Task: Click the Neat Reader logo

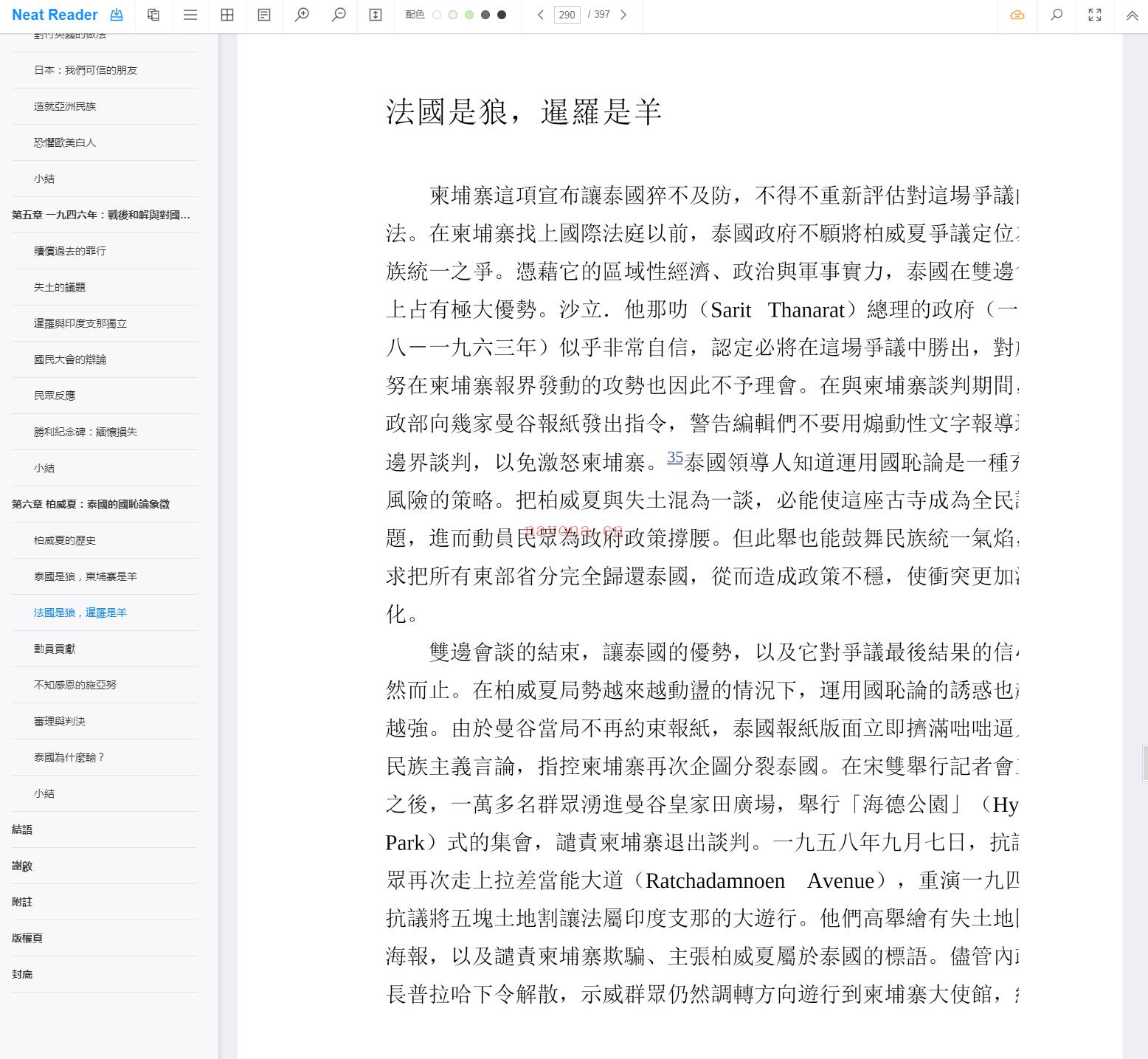Action: click(x=55, y=15)
